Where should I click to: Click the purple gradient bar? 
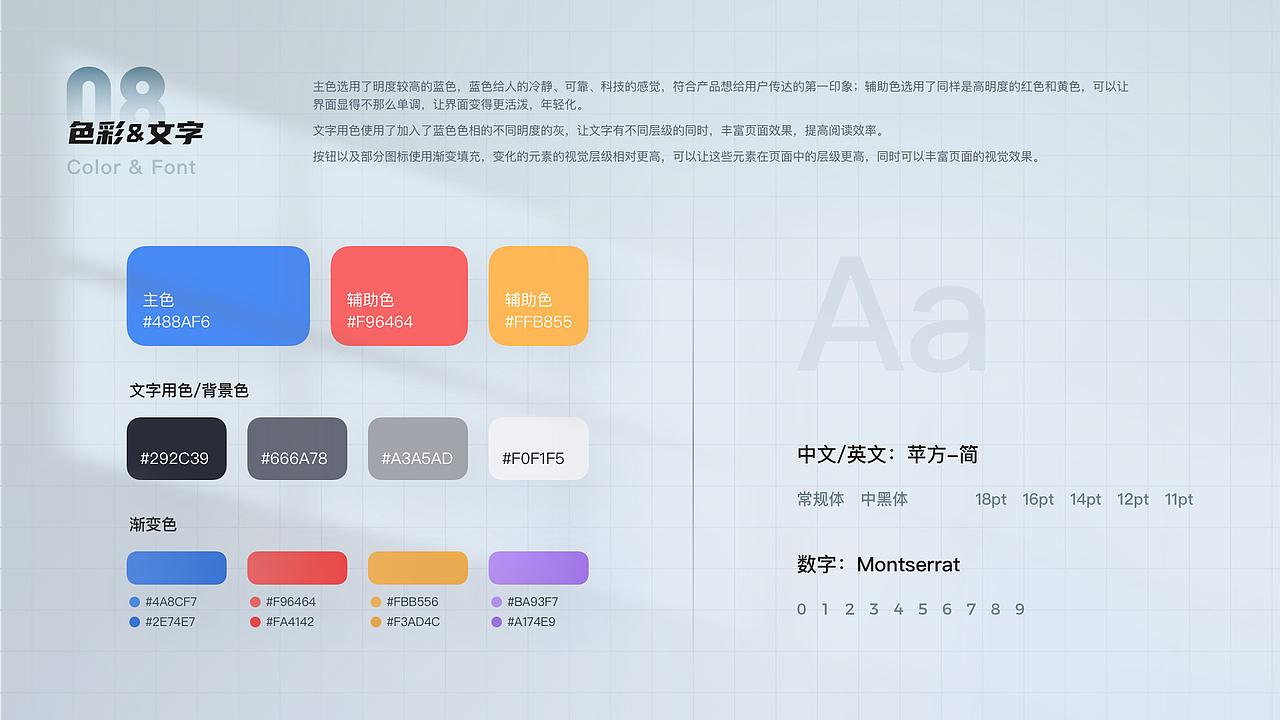click(x=538, y=568)
